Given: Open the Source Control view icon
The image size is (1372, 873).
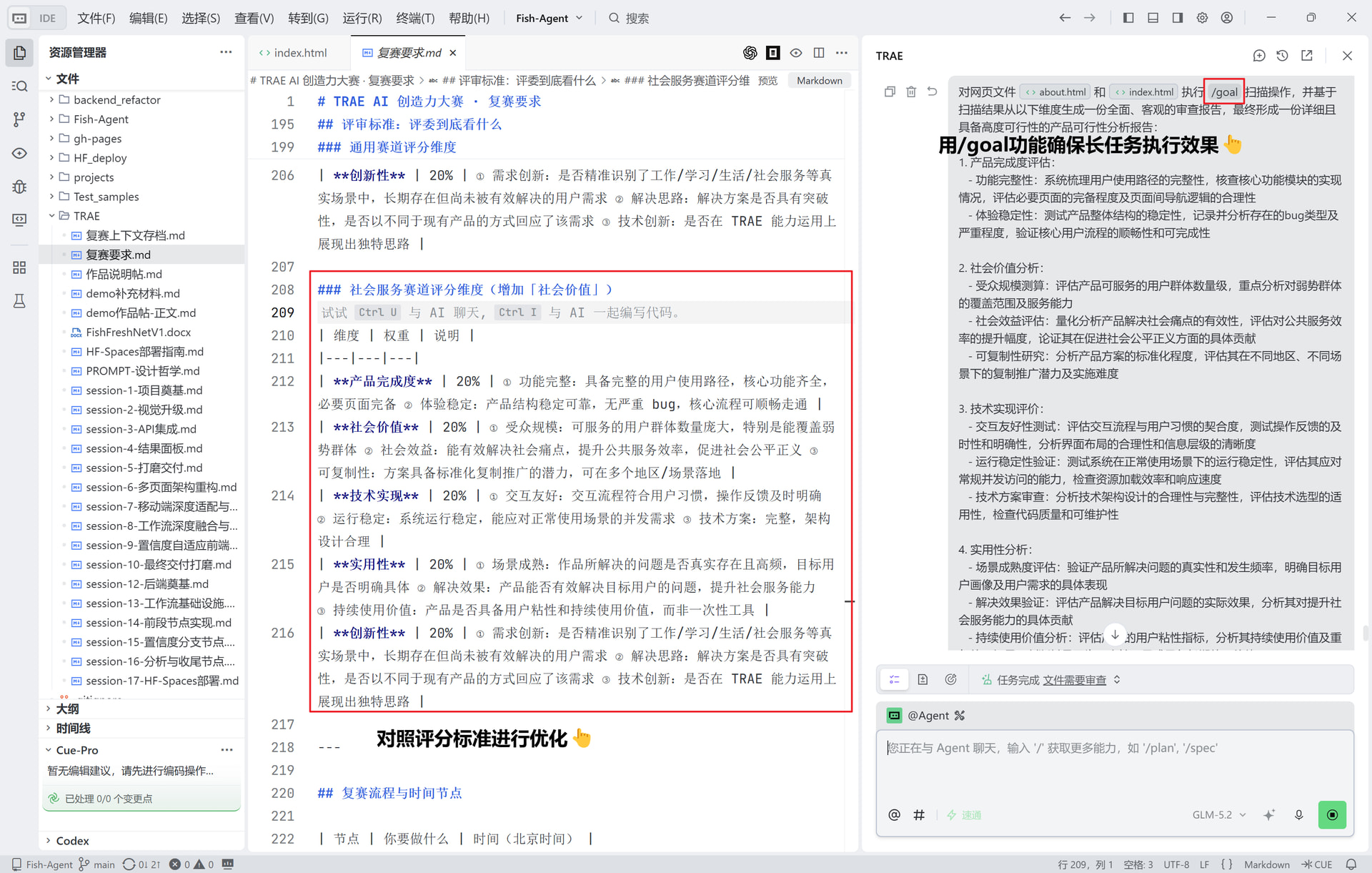Looking at the screenshot, I should 19,119.
